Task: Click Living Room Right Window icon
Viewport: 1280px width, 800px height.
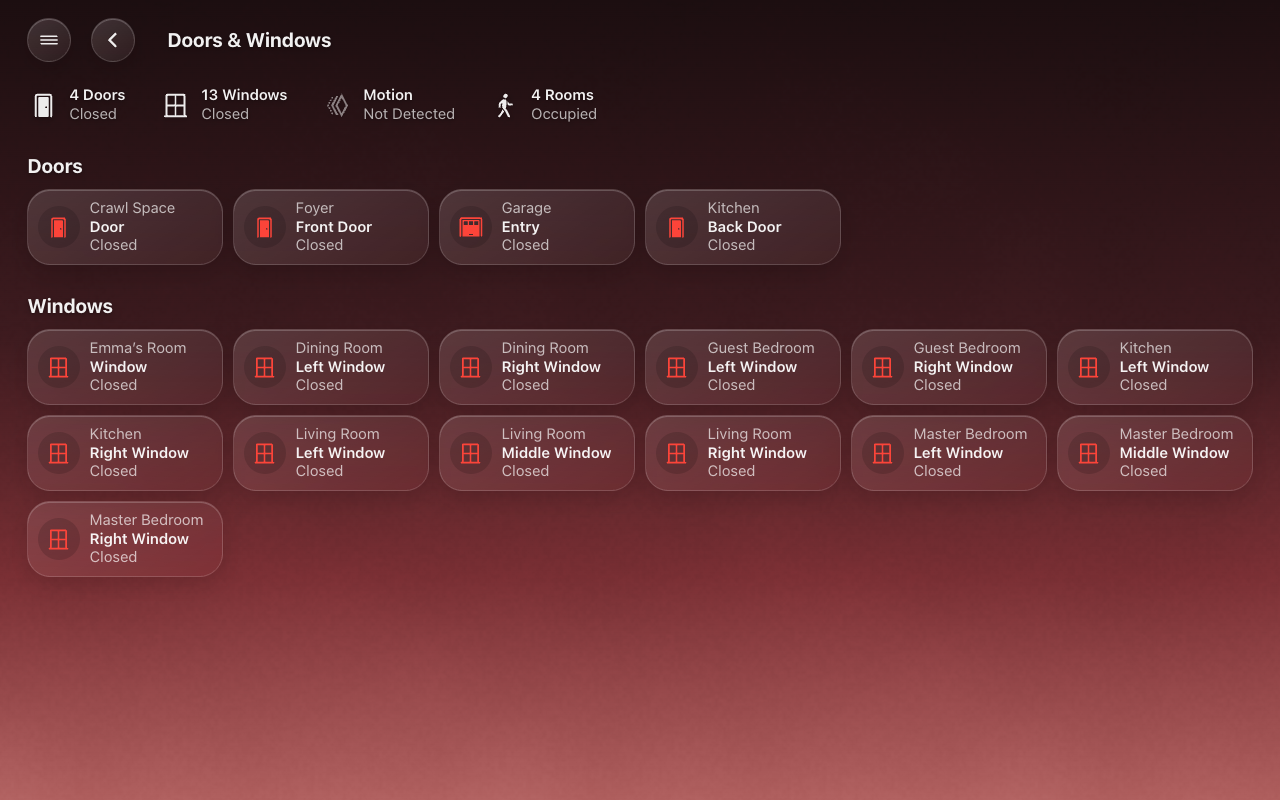Action: tap(677, 453)
